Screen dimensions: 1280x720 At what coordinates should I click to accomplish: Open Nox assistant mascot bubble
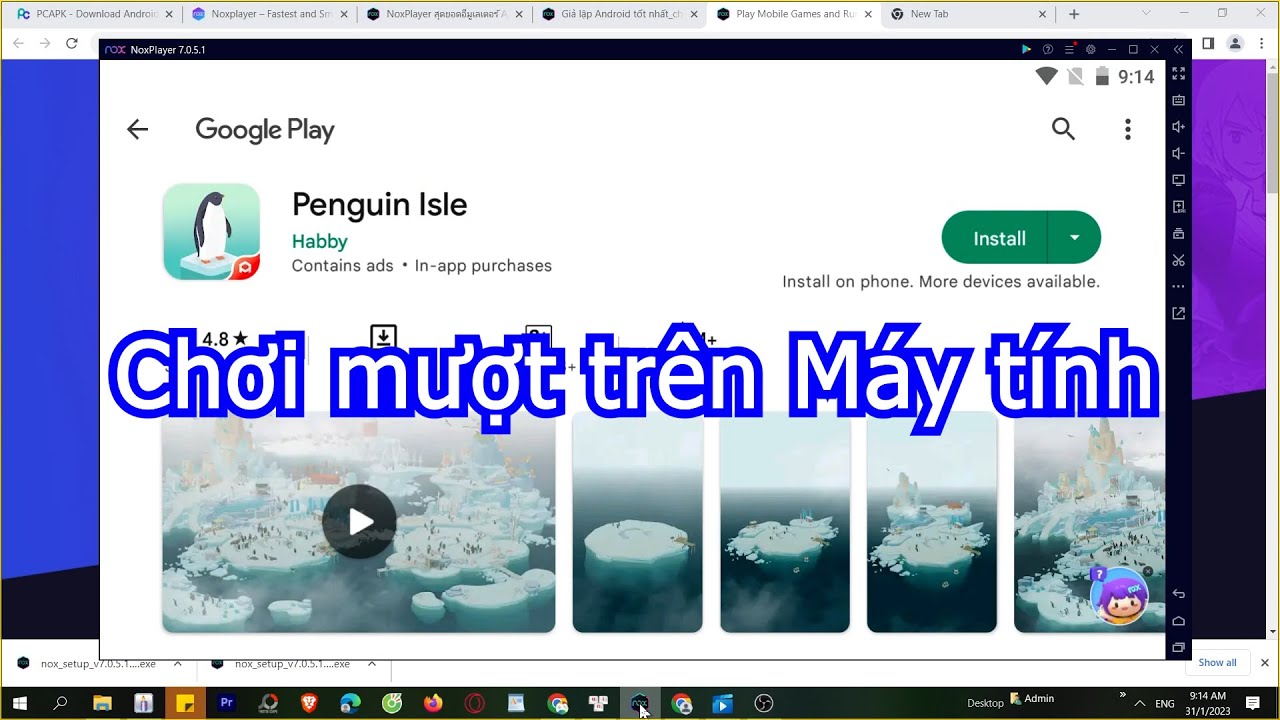1118,596
